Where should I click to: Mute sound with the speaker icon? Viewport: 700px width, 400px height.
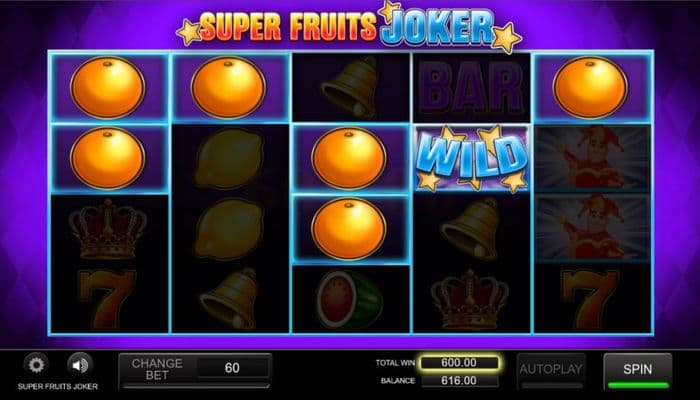click(80, 365)
